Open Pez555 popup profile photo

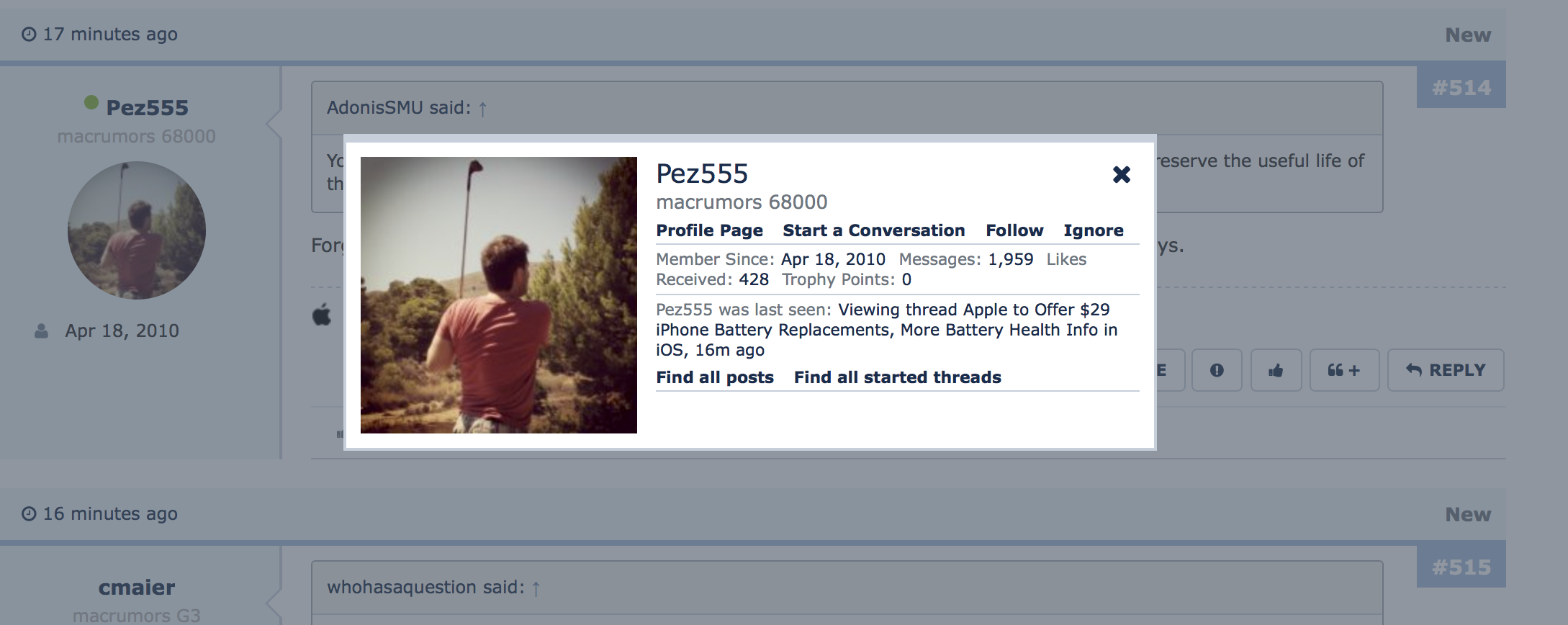(498, 295)
